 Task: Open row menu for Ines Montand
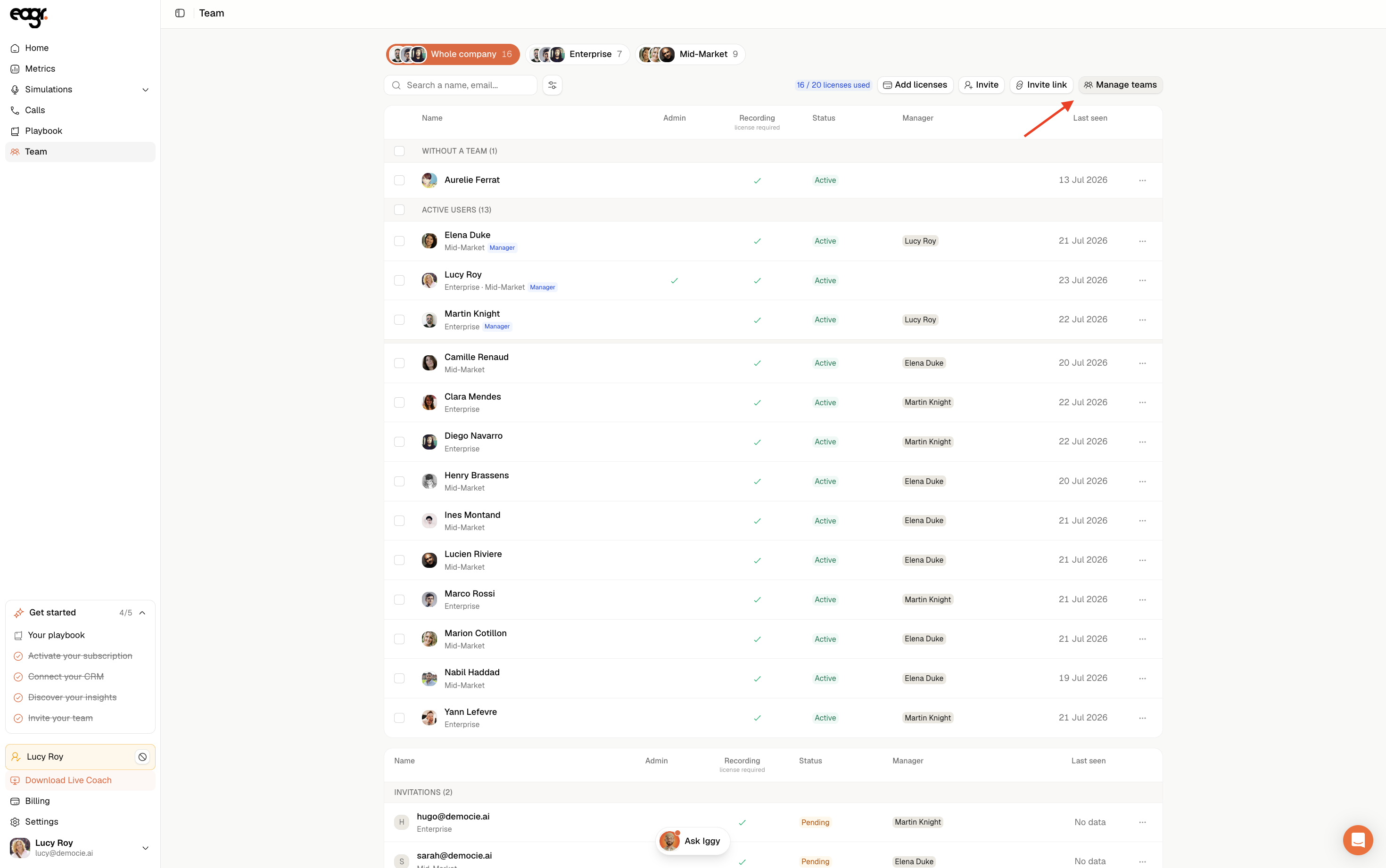click(x=1142, y=521)
